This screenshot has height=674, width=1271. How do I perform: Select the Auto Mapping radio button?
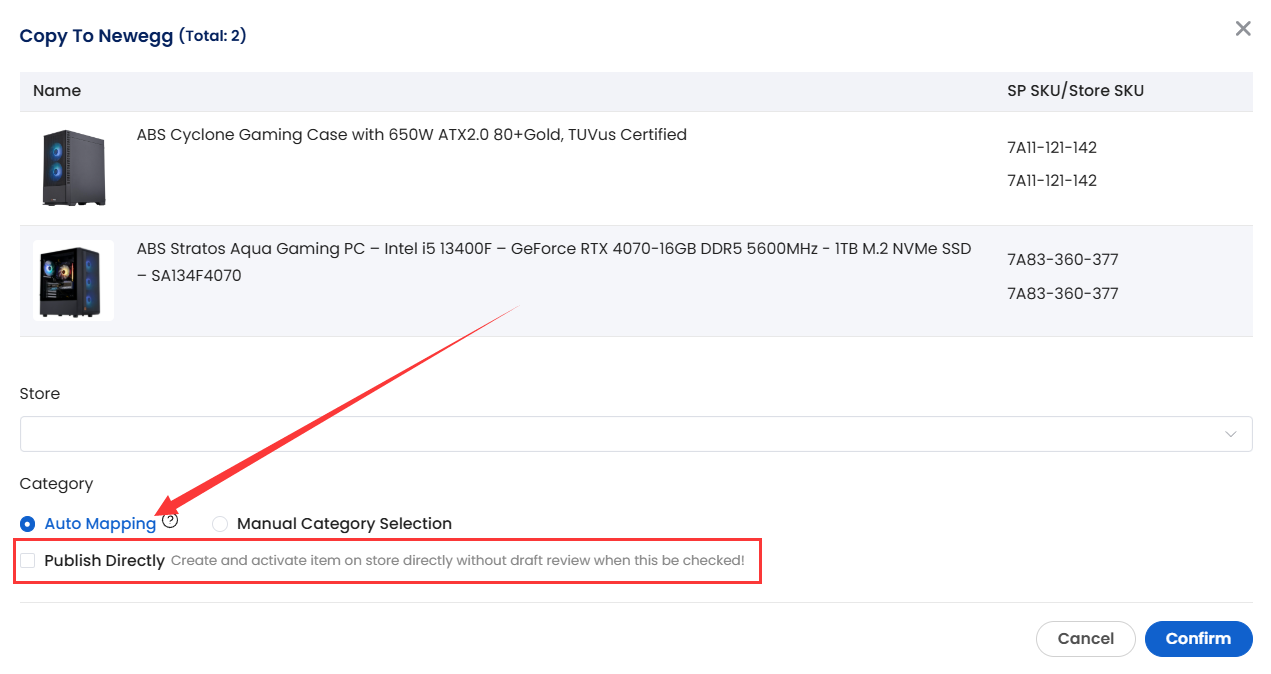pyautogui.click(x=27, y=524)
